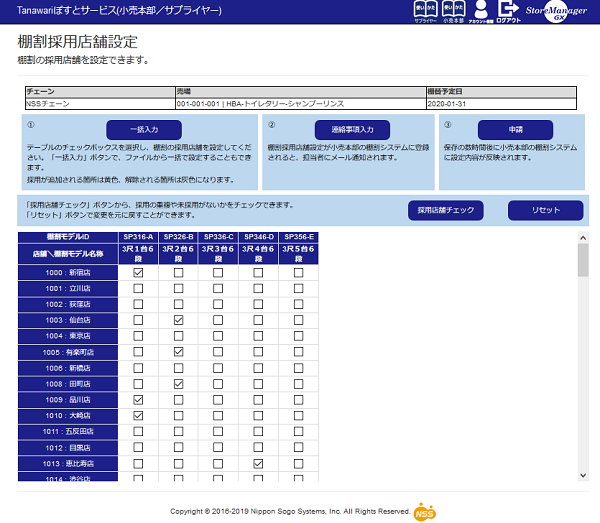Uncheck SP346-D for 1013：恵比寿店
The image size is (600, 523).
[x=258, y=464]
